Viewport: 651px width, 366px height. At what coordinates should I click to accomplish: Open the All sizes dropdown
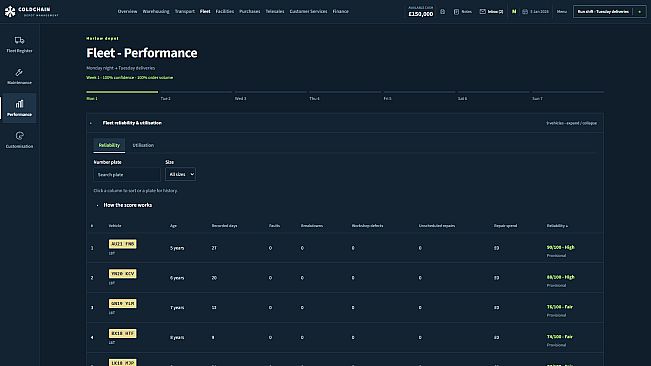click(181, 174)
